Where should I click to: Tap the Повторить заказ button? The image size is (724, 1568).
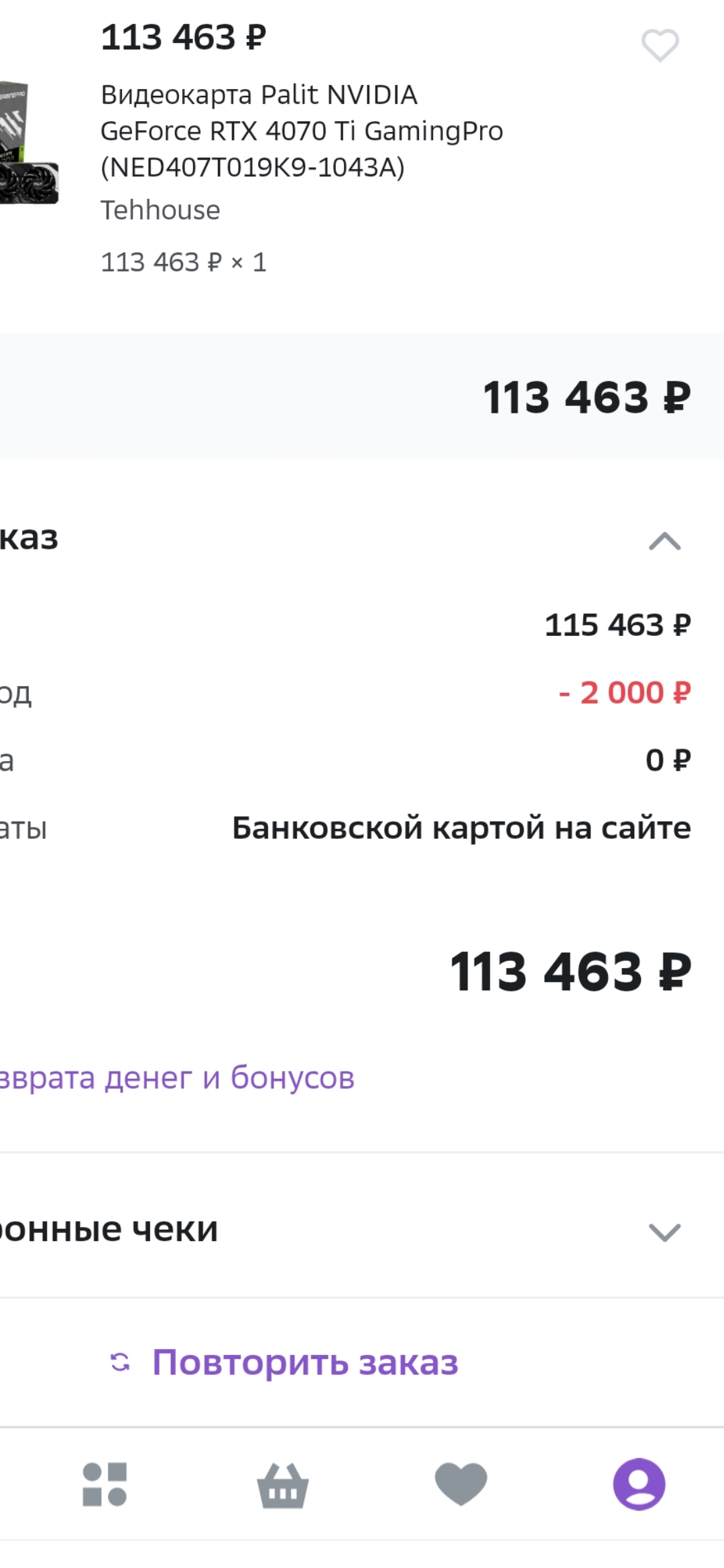[x=305, y=1362]
